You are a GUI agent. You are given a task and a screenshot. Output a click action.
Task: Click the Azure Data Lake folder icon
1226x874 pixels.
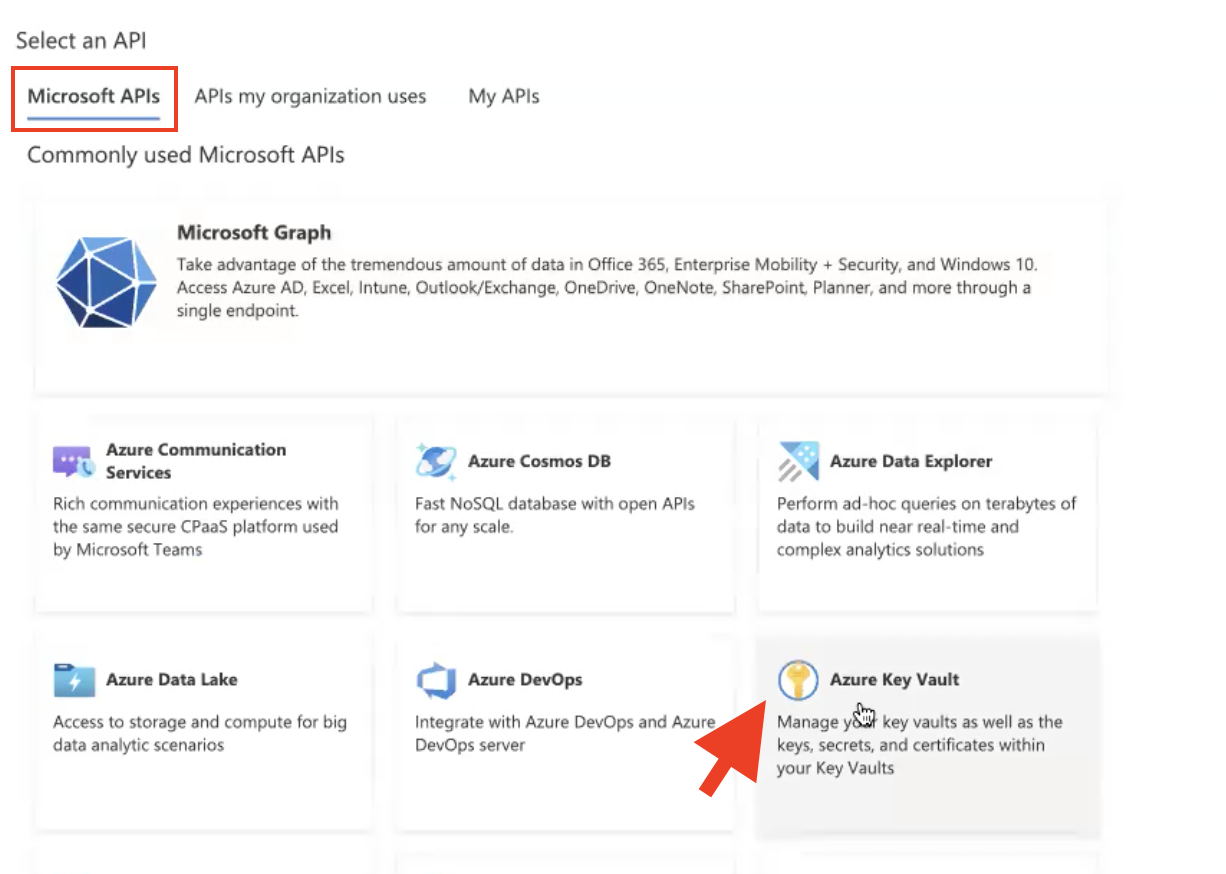point(74,680)
